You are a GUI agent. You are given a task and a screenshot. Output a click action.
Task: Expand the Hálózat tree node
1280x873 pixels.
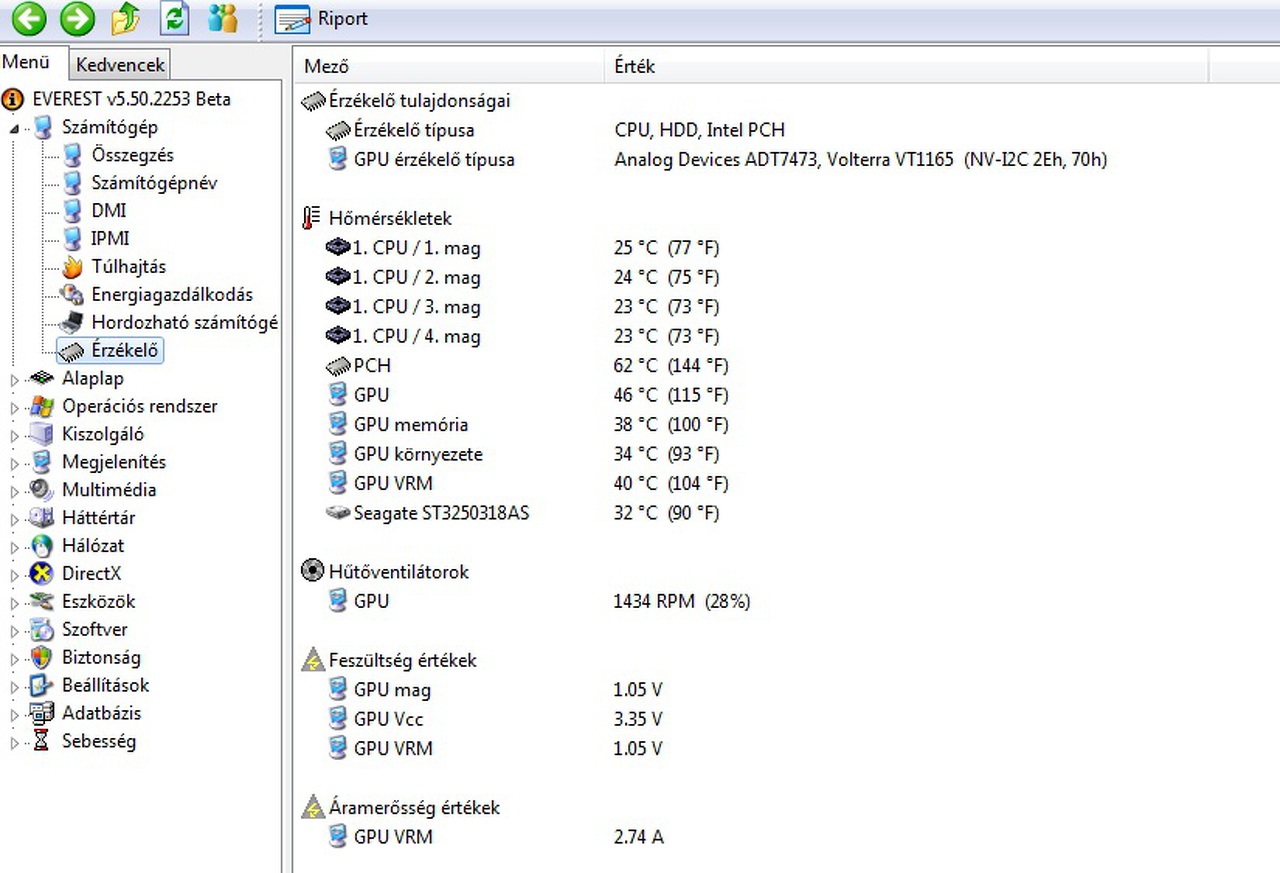(14, 547)
